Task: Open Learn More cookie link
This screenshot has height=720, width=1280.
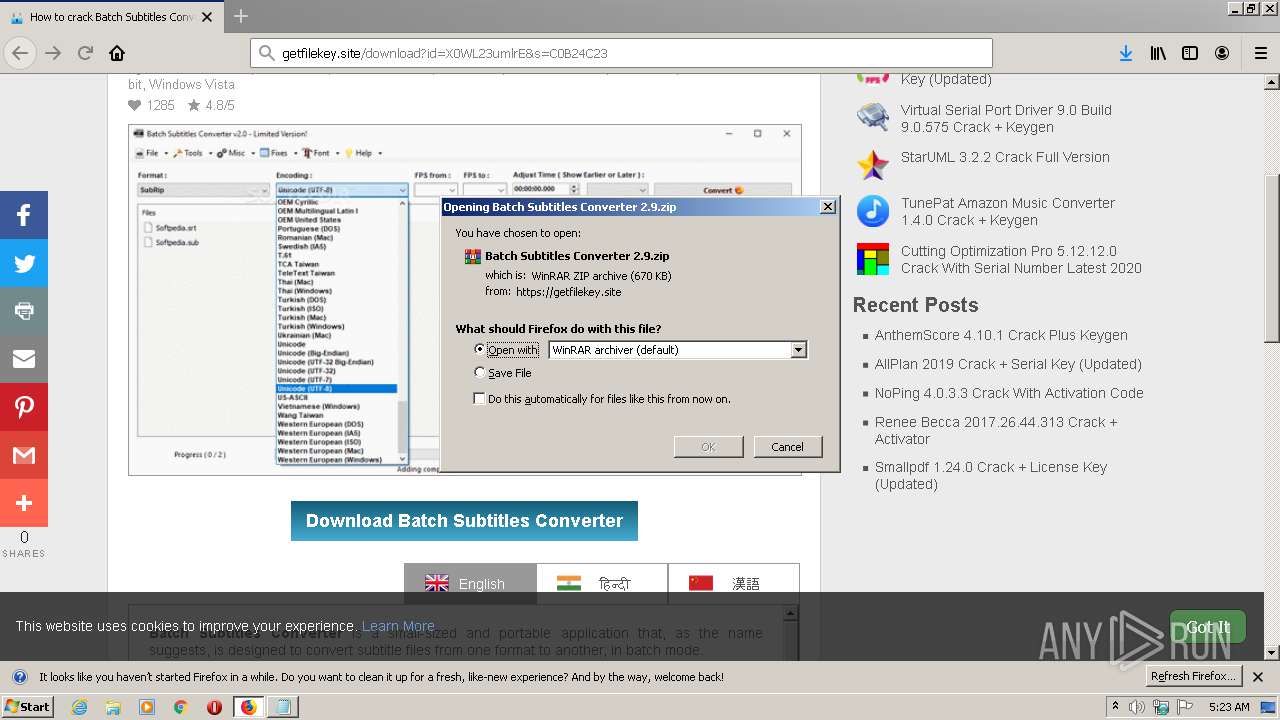Action: 398,626
